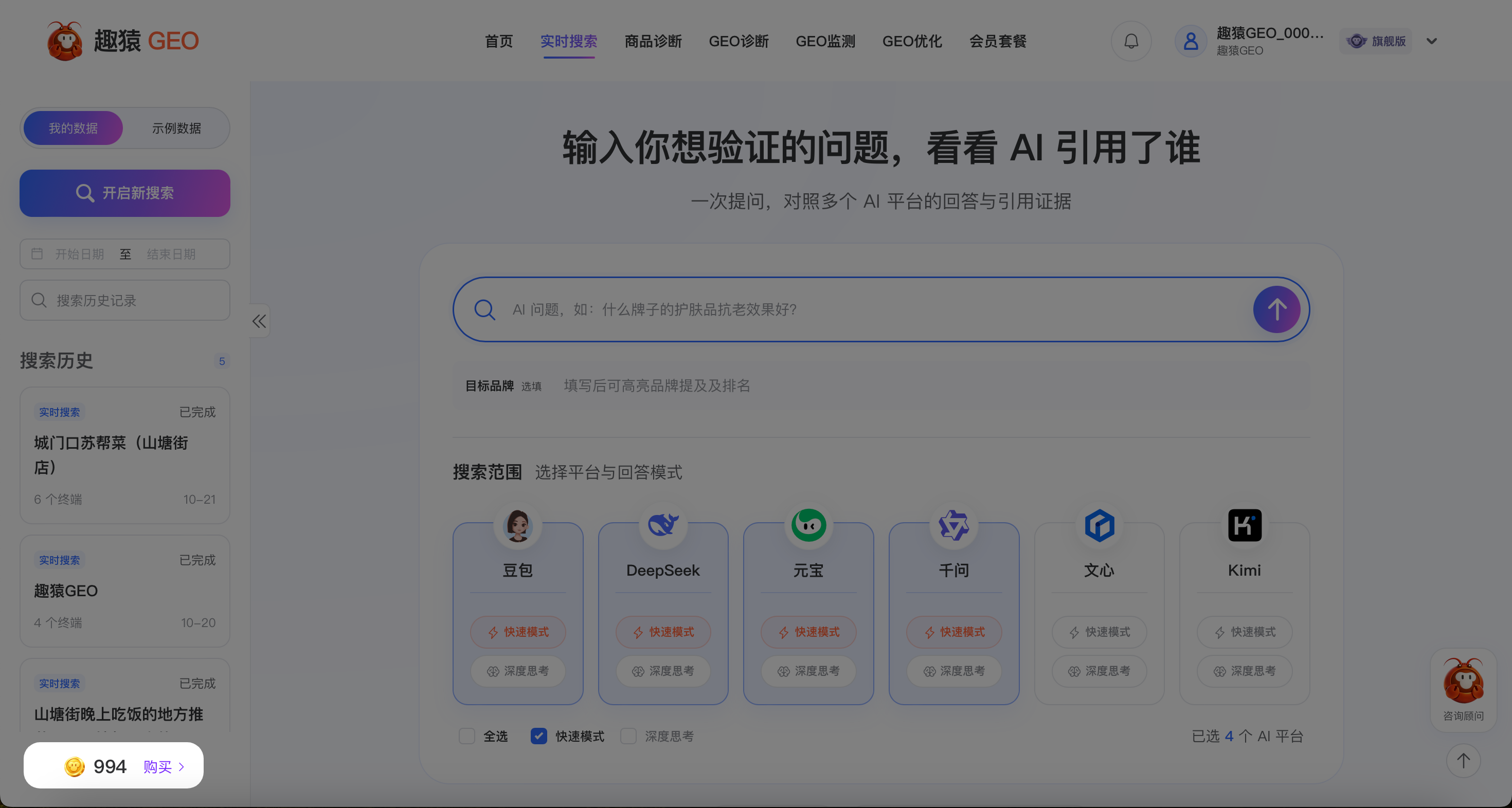Submit question with the up-arrow button

1276,309
